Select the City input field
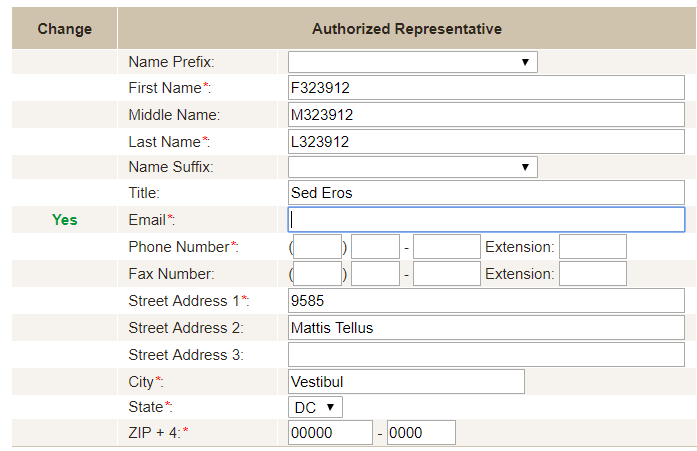This screenshot has width=697, height=451. coord(406,381)
